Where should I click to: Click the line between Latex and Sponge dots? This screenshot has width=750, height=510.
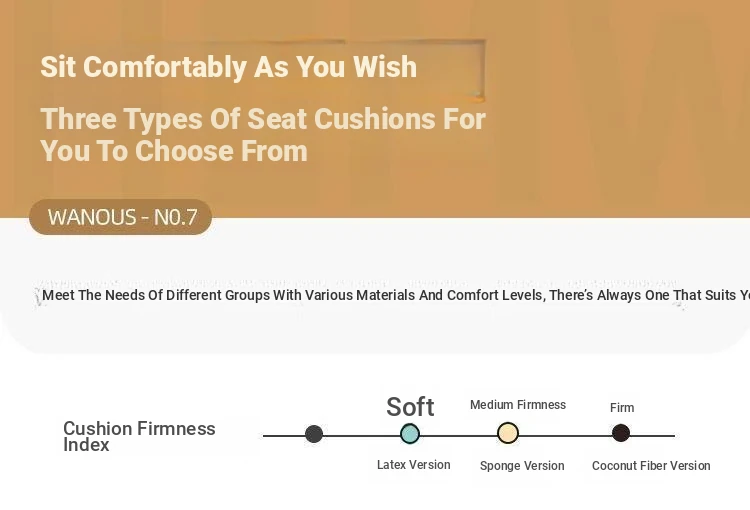click(x=458, y=435)
